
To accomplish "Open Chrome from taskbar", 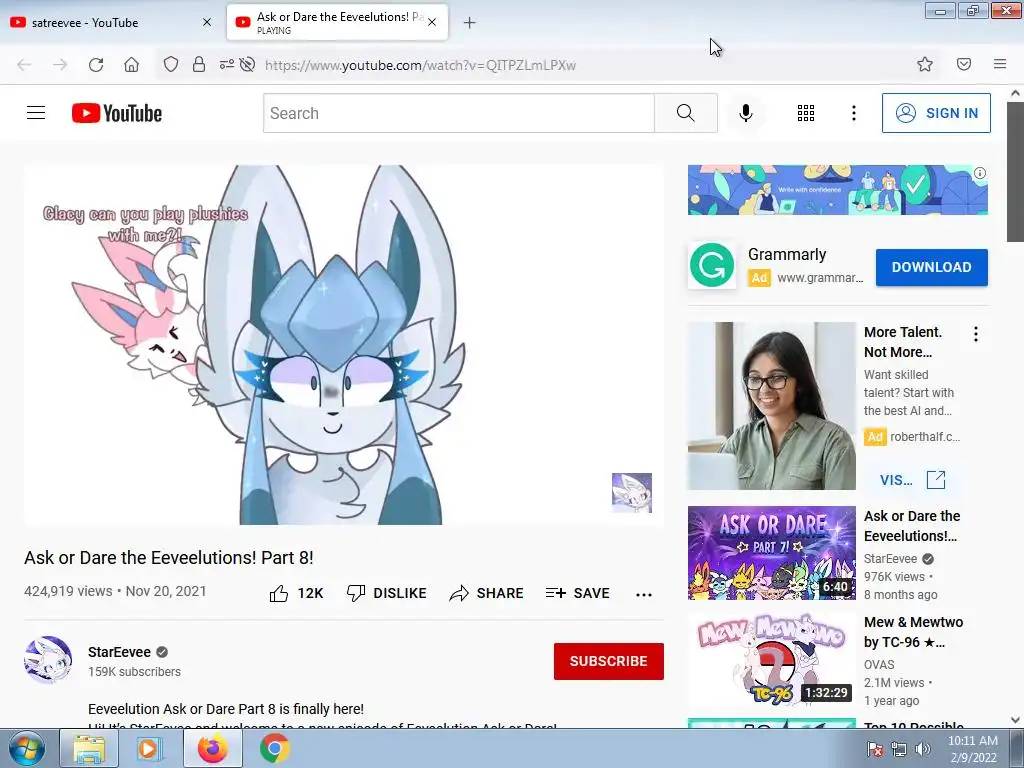I will 274,748.
